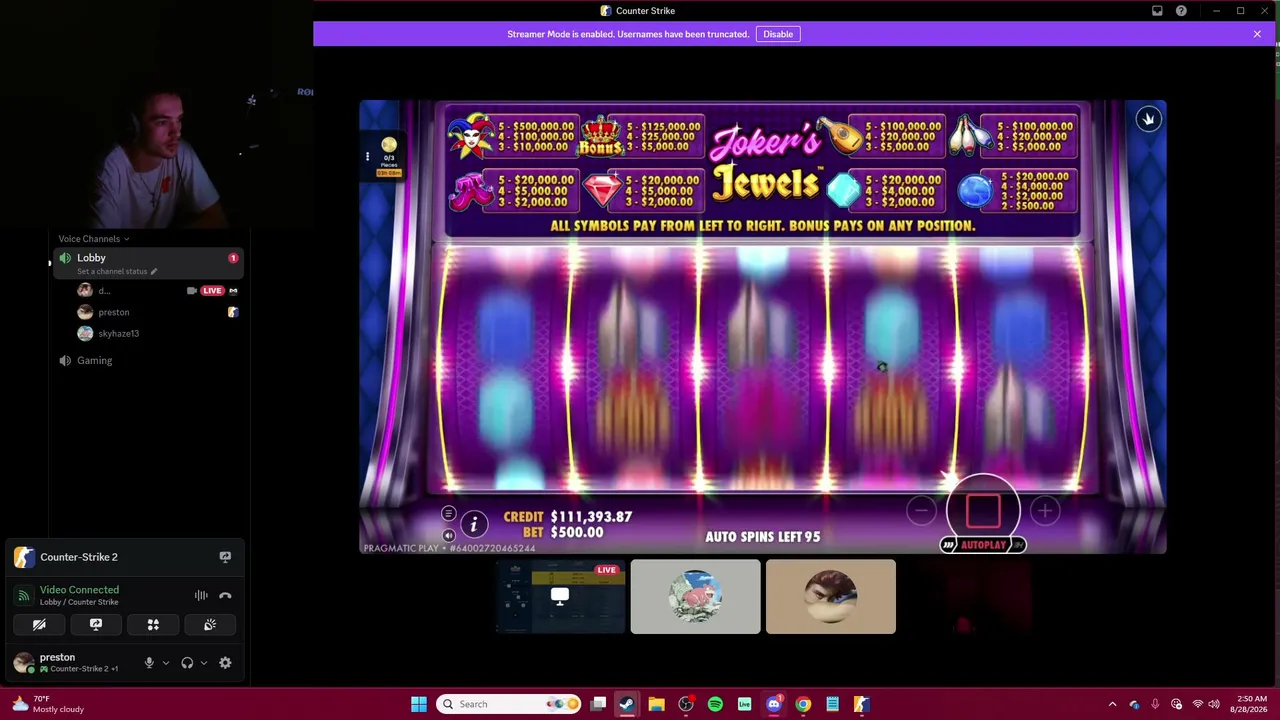Select the LIVE stream thumbnail
Screen dimensions: 1280x720
pos(561,598)
